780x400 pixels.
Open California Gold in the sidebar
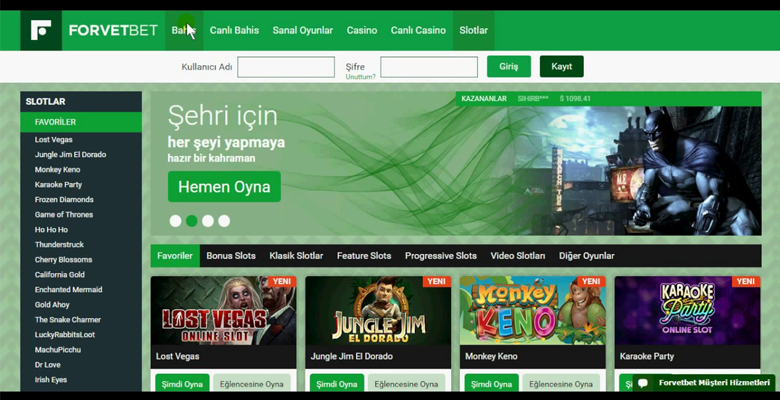point(60,275)
